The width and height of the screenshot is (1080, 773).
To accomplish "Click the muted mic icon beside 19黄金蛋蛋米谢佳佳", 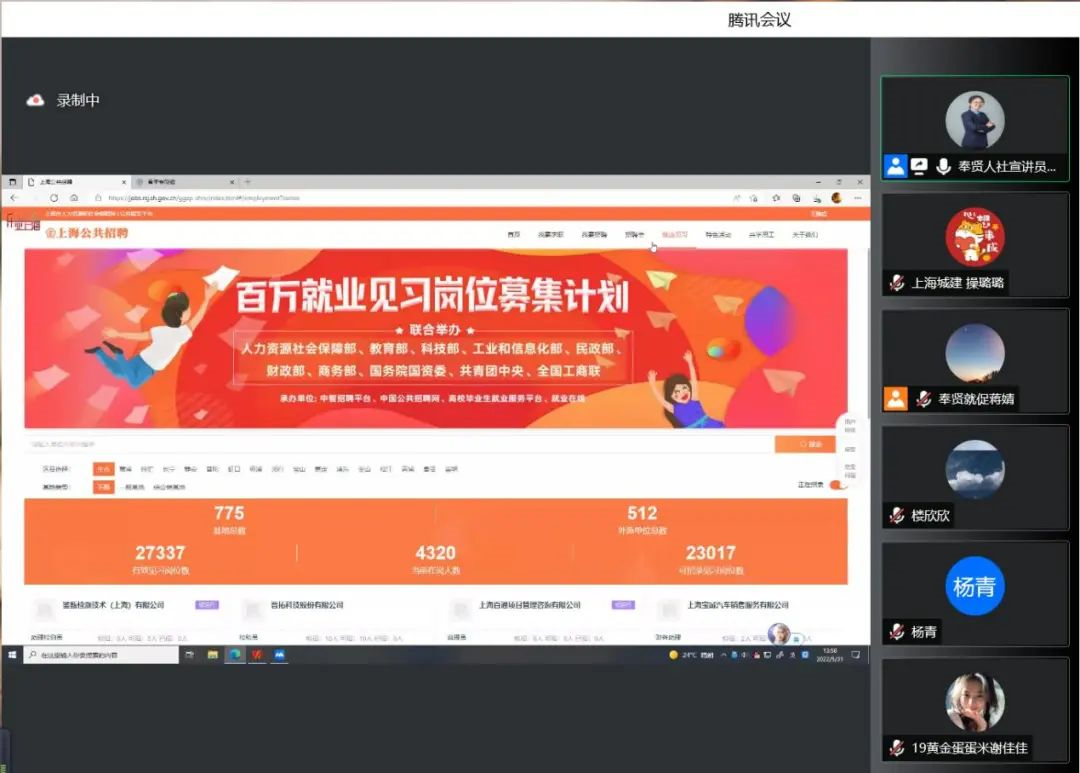I will [897, 748].
